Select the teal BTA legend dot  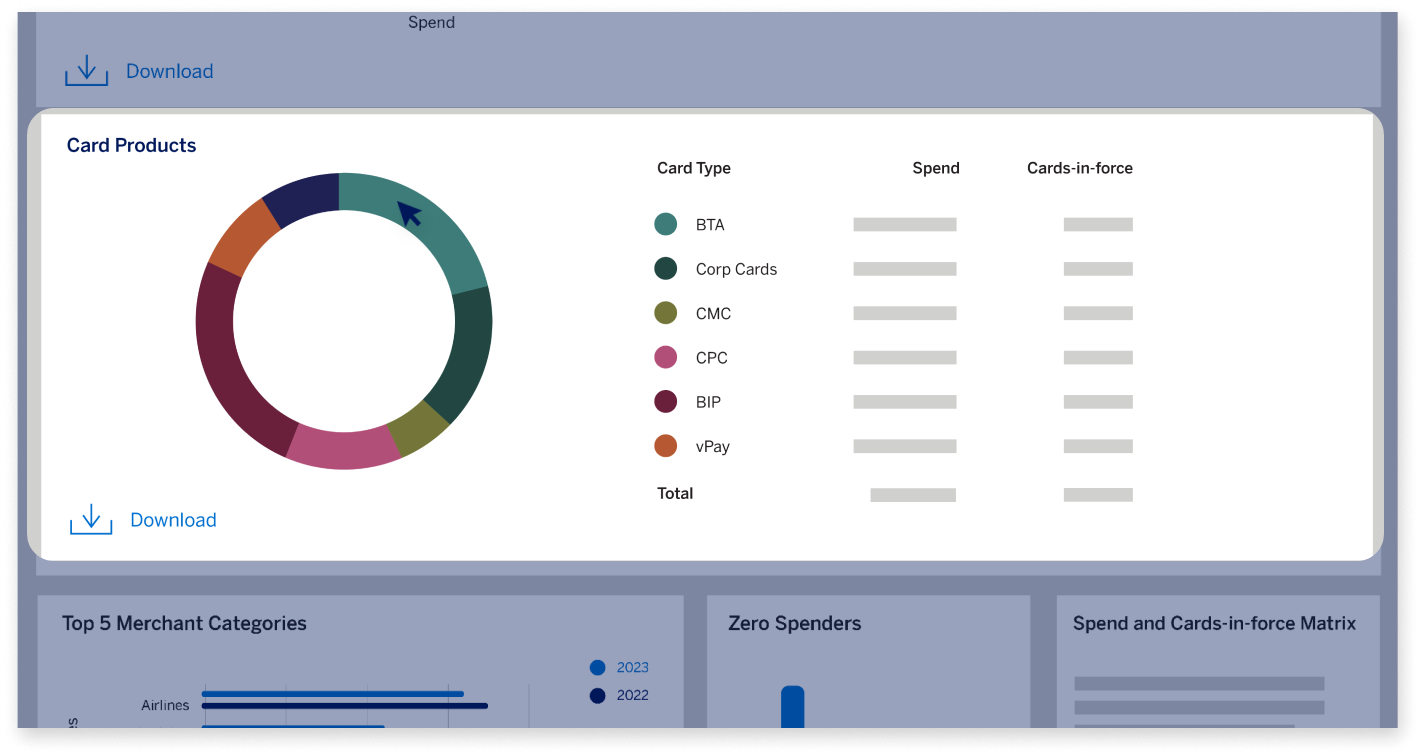[x=666, y=224]
